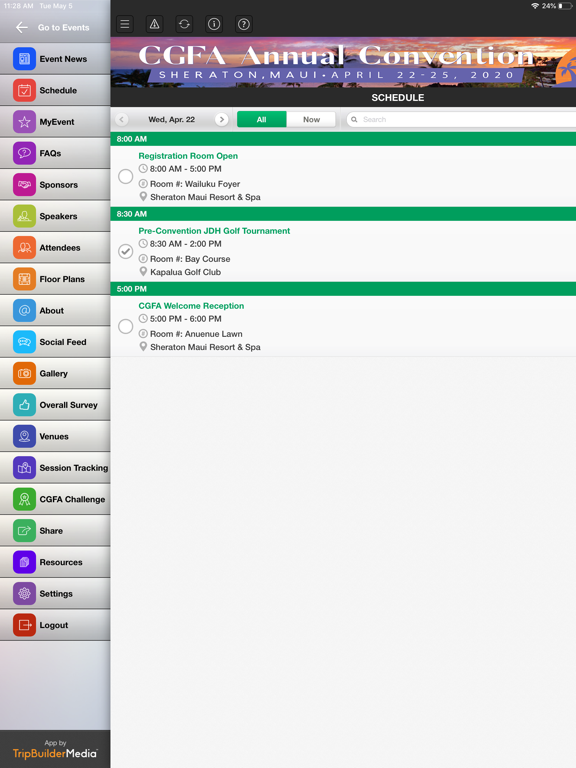Tap the battery status indicator
The image size is (576, 768).
[x=565, y=6]
